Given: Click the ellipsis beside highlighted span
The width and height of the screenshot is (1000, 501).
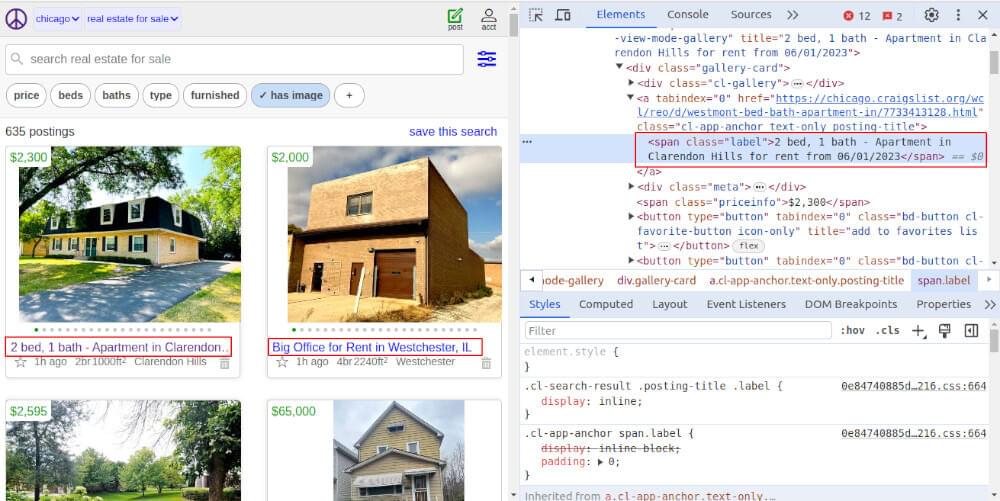Looking at the screenshot, I should coord(527,142).
